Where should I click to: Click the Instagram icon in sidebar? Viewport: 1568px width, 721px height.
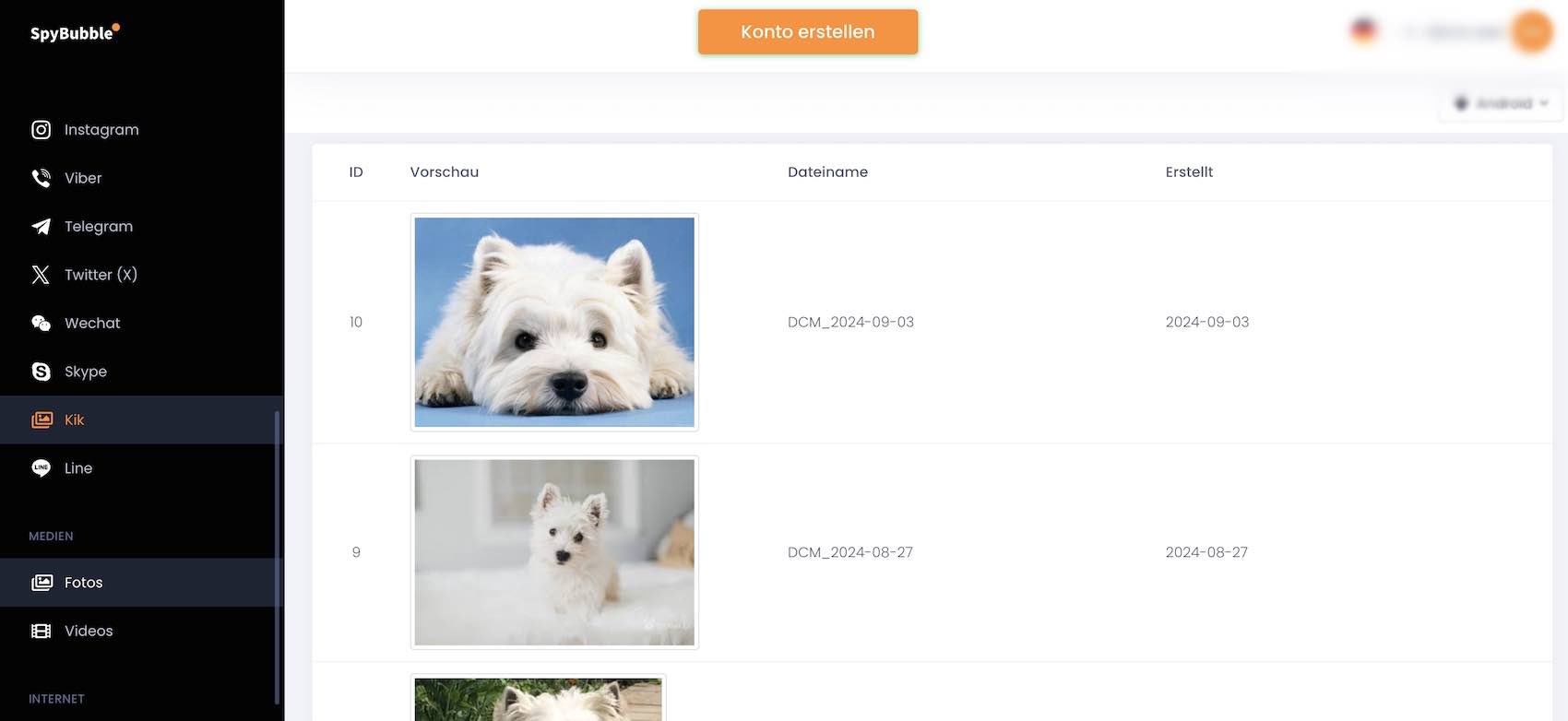tap(42, 130)
